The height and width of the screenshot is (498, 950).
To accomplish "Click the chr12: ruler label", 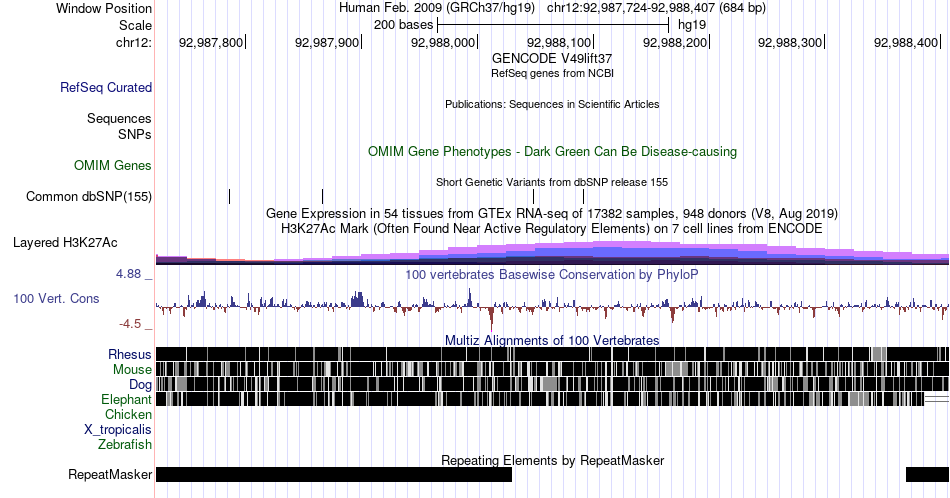I will pyautogui.click(x=134, y=42).
